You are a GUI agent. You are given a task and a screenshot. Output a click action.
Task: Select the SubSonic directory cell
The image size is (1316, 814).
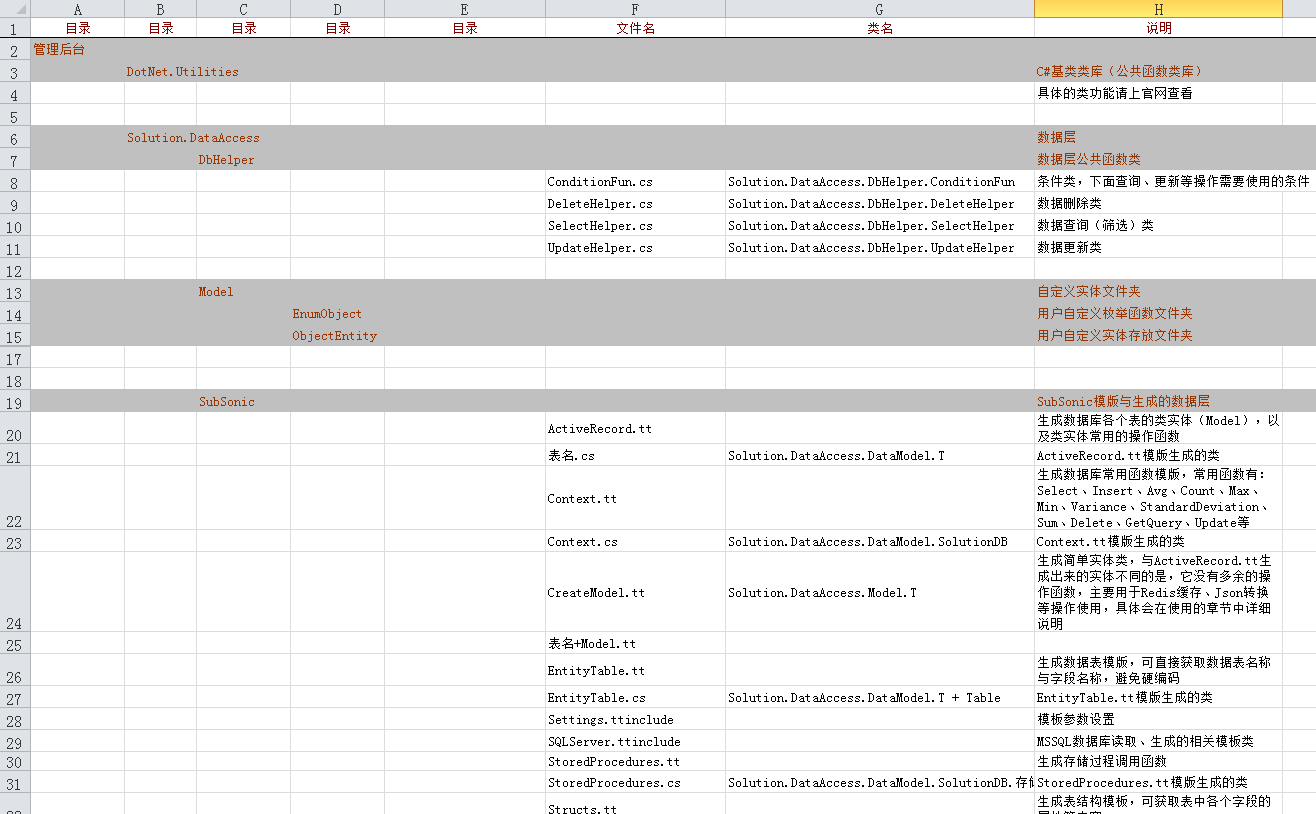[x=227, y=402]
